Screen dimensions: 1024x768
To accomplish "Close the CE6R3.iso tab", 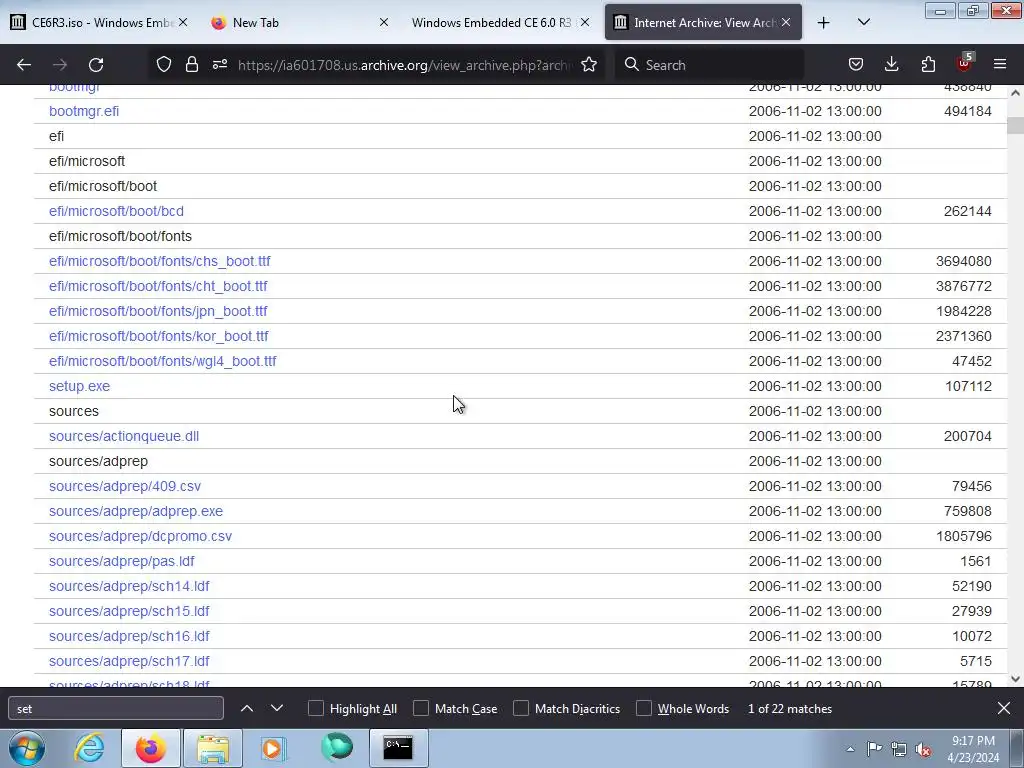I will click(183, 22).
